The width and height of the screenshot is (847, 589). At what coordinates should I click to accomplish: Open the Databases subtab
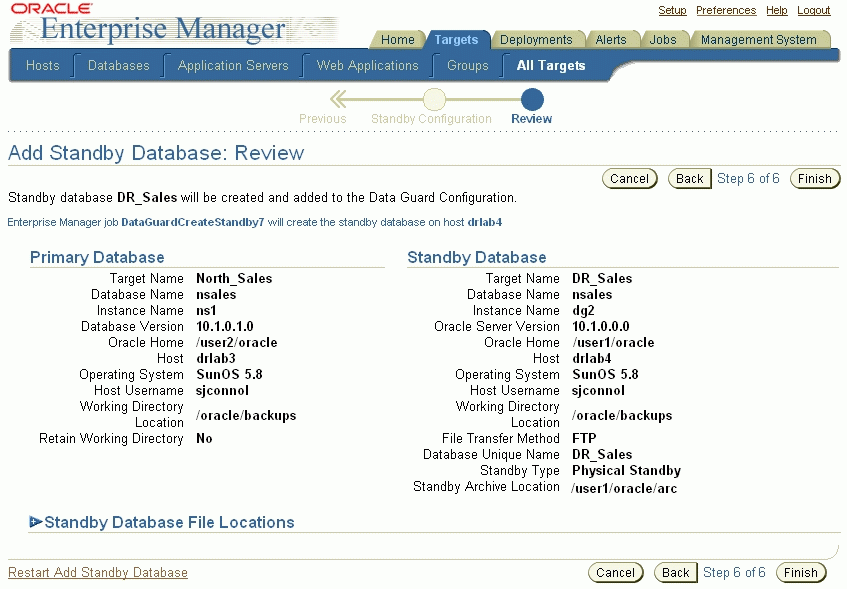[x=118, y=66]
